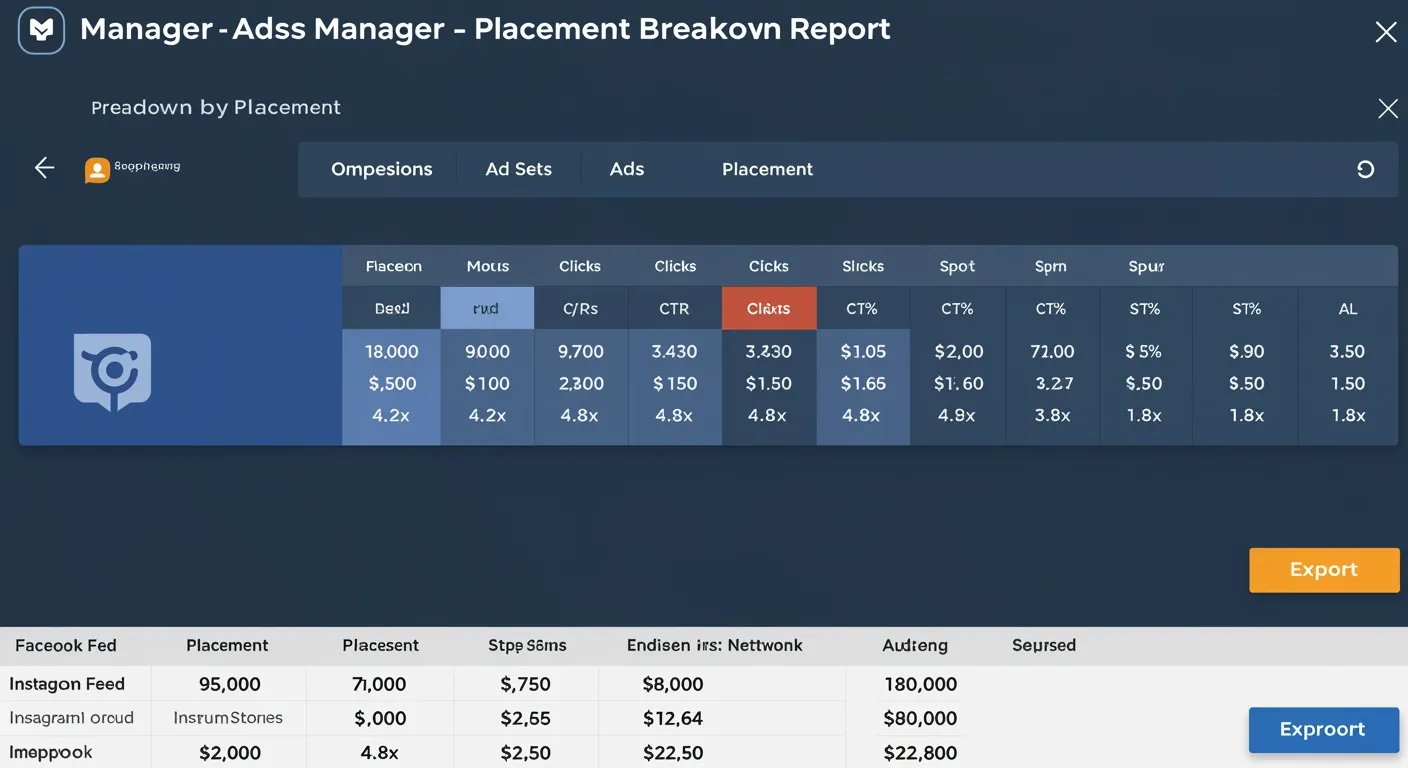The width and height of the screenshot is (1408, 768).
Task: Click the orange Export button
Action: coord(1324,569)
